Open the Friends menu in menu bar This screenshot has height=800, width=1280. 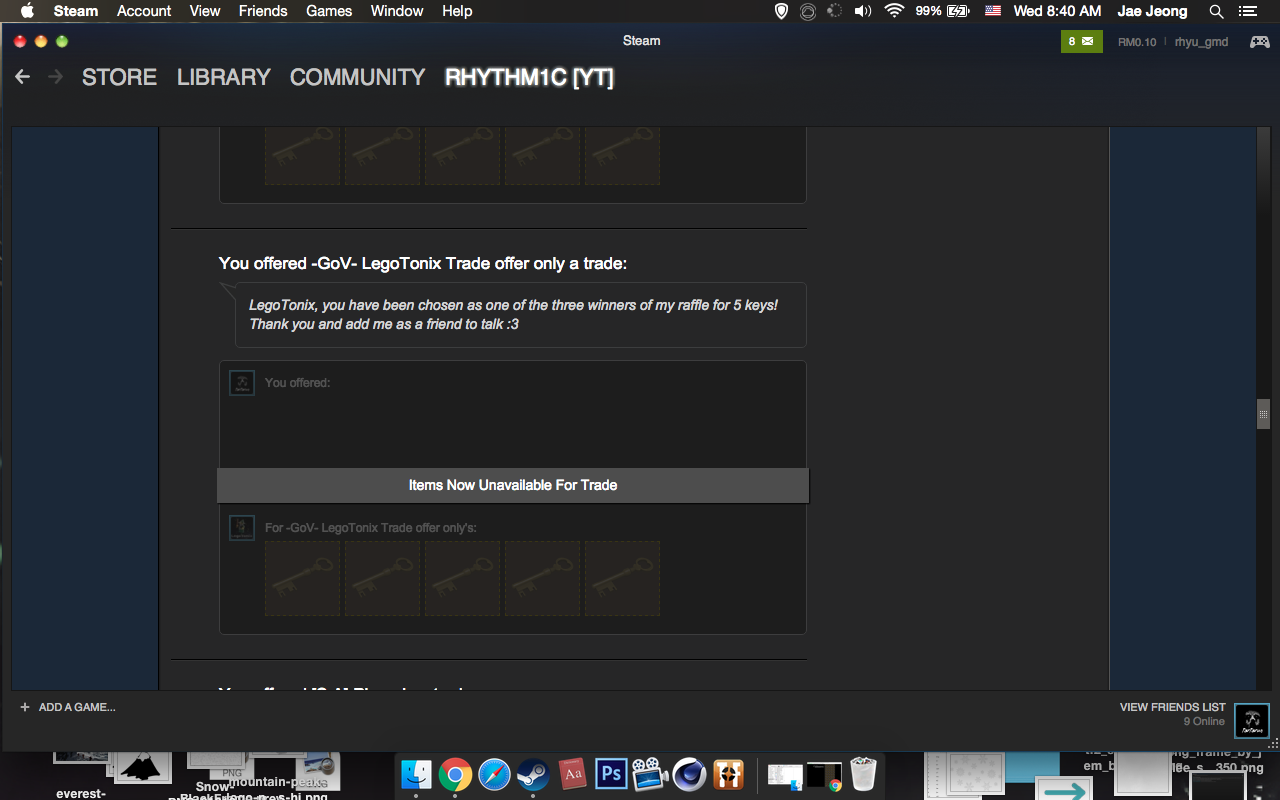point(263,11)
